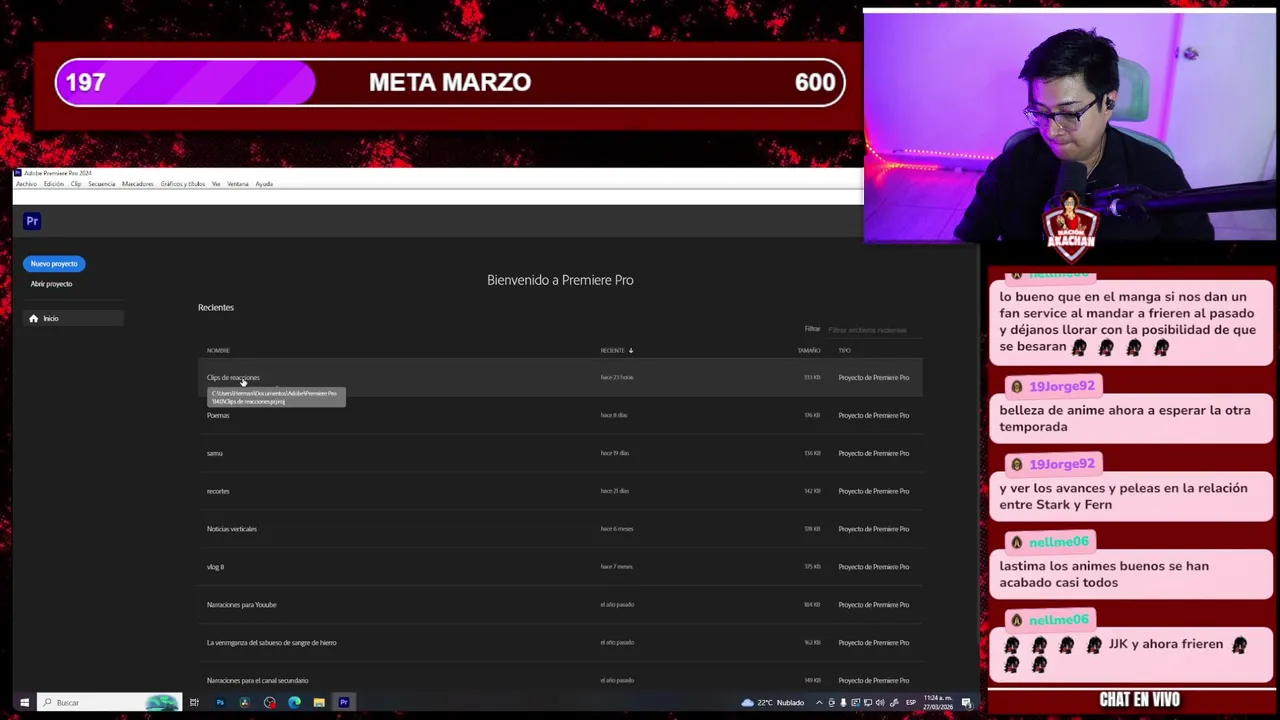Click the volume icon in the system tray
Image resolution: width=1280 pixels, height=720 pixels.
tap(880, 703)
